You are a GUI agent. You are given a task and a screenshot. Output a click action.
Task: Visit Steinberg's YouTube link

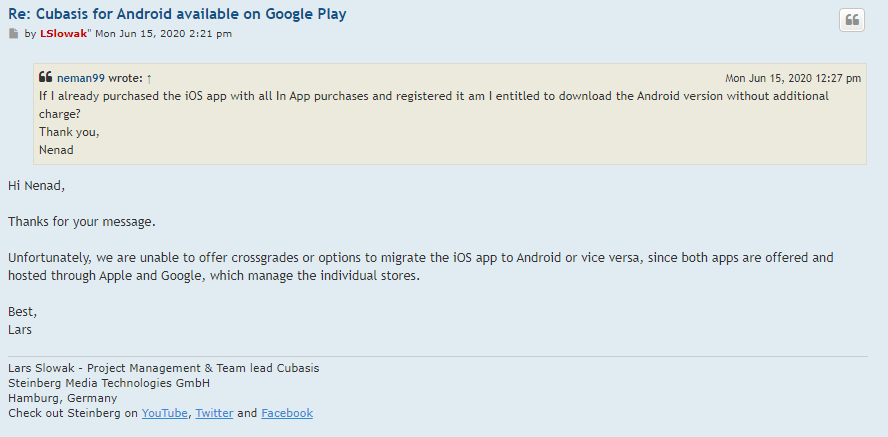coord(164,413)
